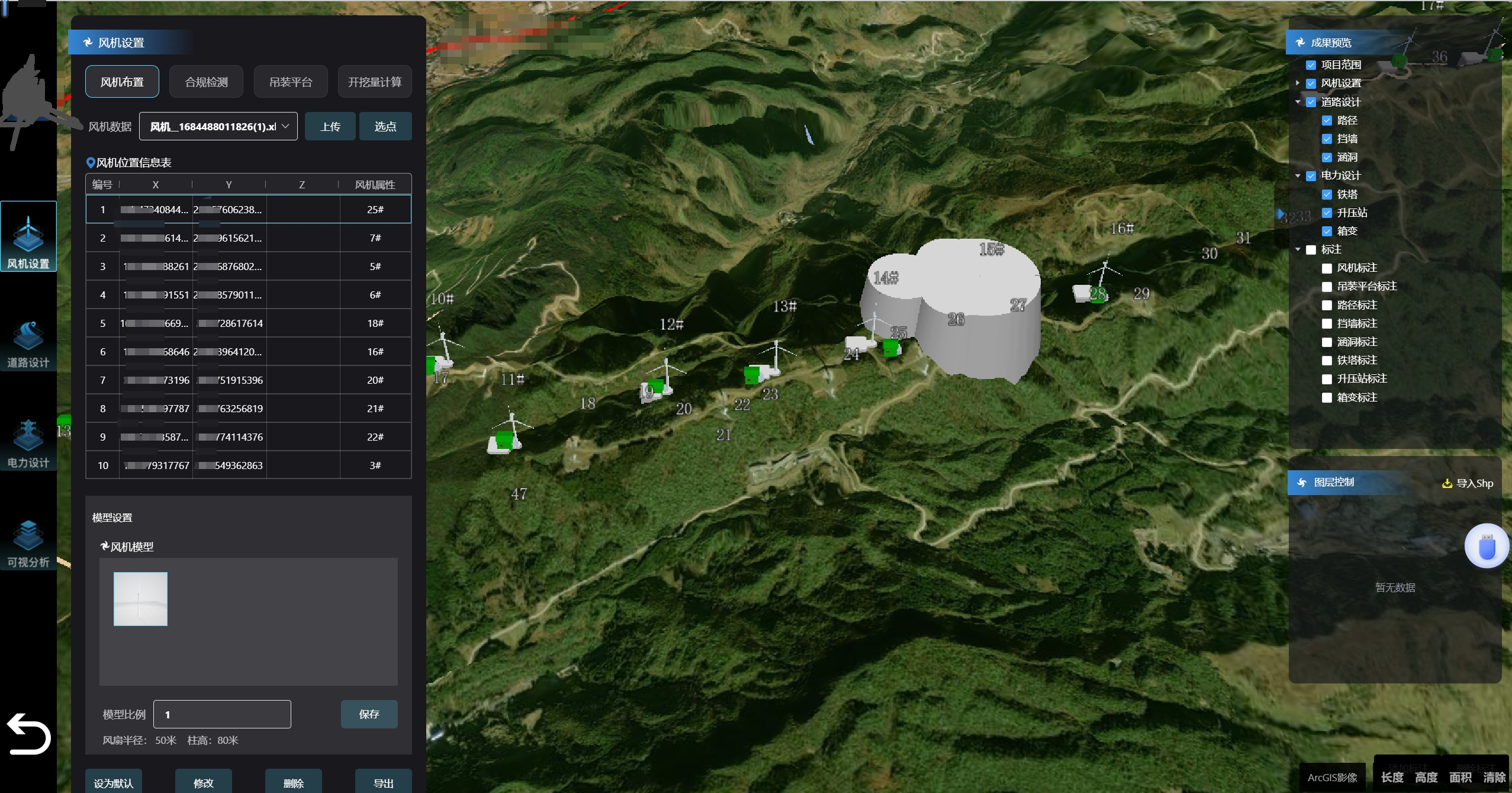This screenshot has width=1512, height=793.
Task: Click the 成果预览 panel header icon
Action: (1300, 43)
